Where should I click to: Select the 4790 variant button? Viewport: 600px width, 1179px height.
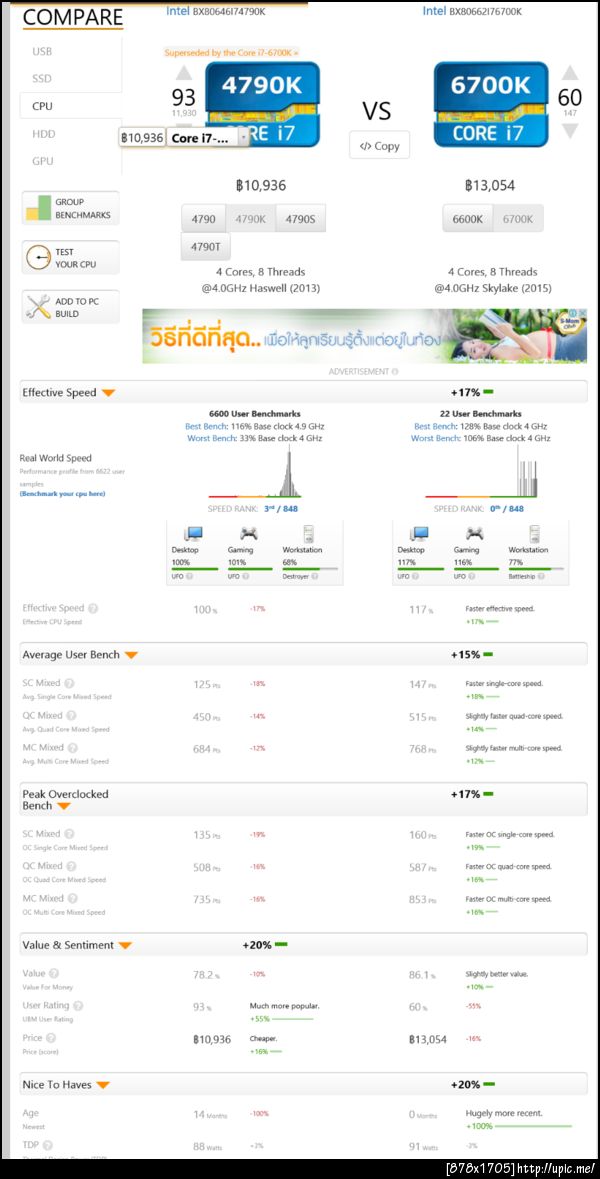pos(203,219)
